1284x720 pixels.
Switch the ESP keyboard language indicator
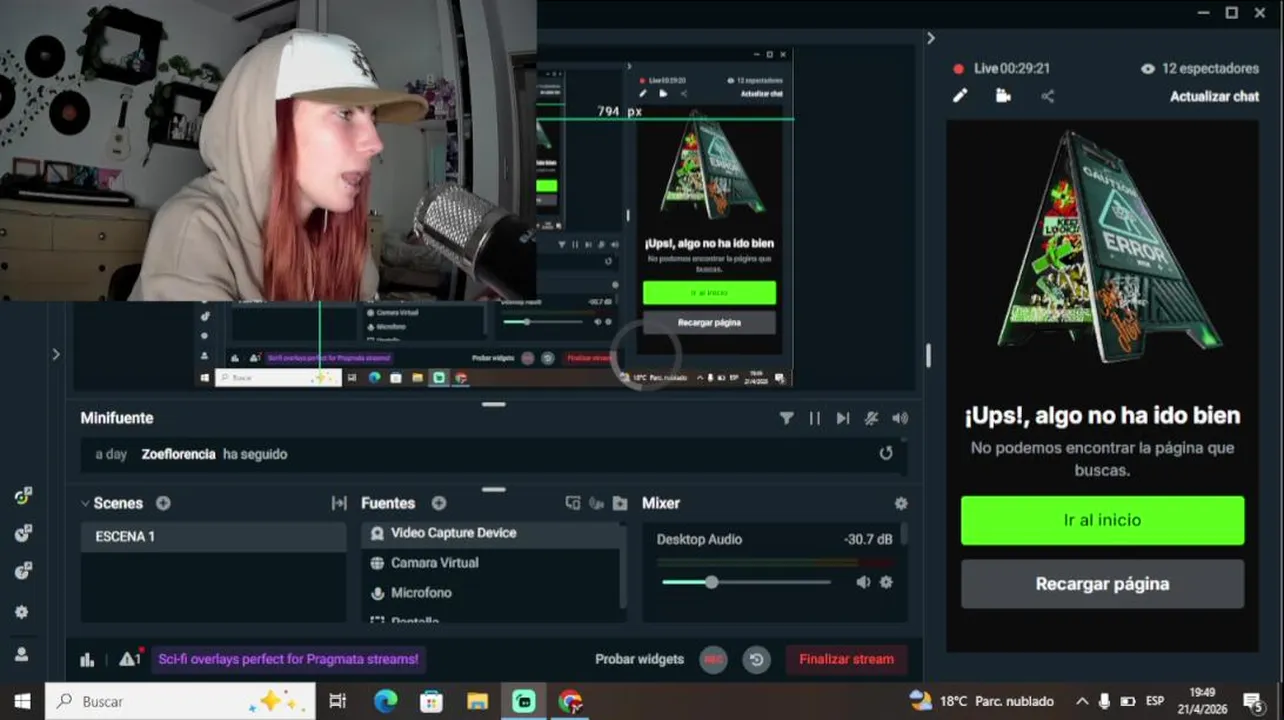click(x=1155, y=701)
